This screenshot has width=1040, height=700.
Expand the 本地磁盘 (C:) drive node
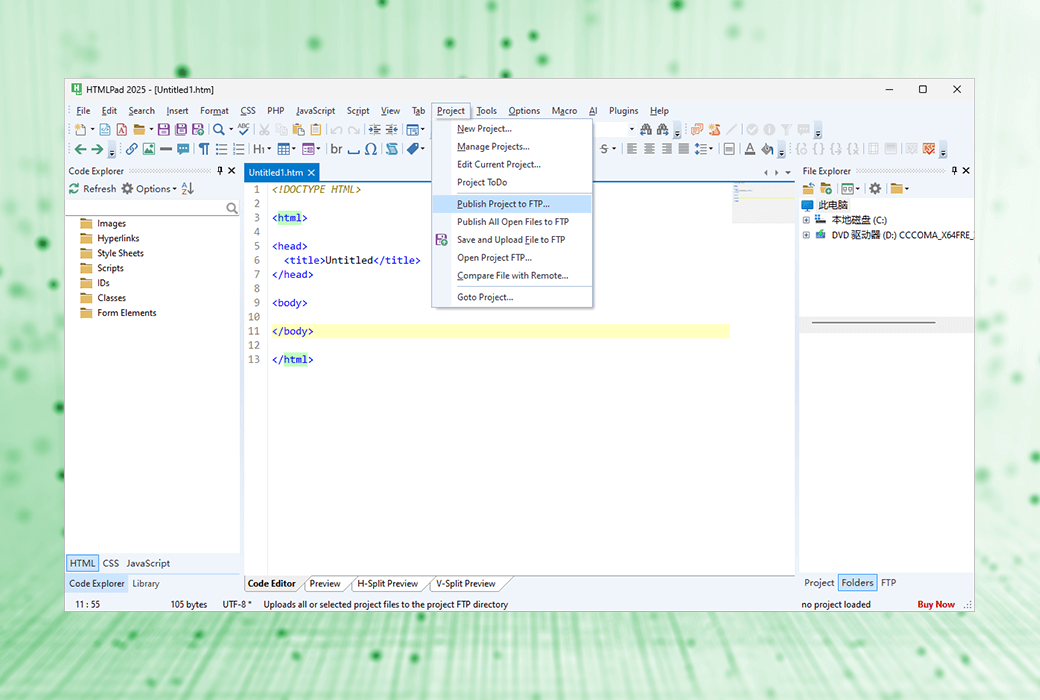point(807,220)
